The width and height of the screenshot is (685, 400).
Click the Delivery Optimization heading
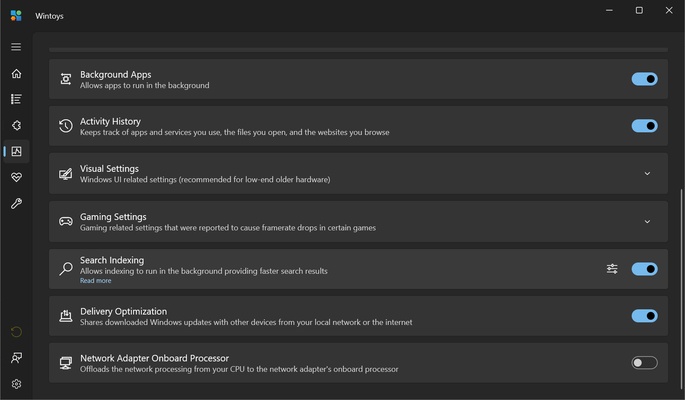click(x=123, y=311)
